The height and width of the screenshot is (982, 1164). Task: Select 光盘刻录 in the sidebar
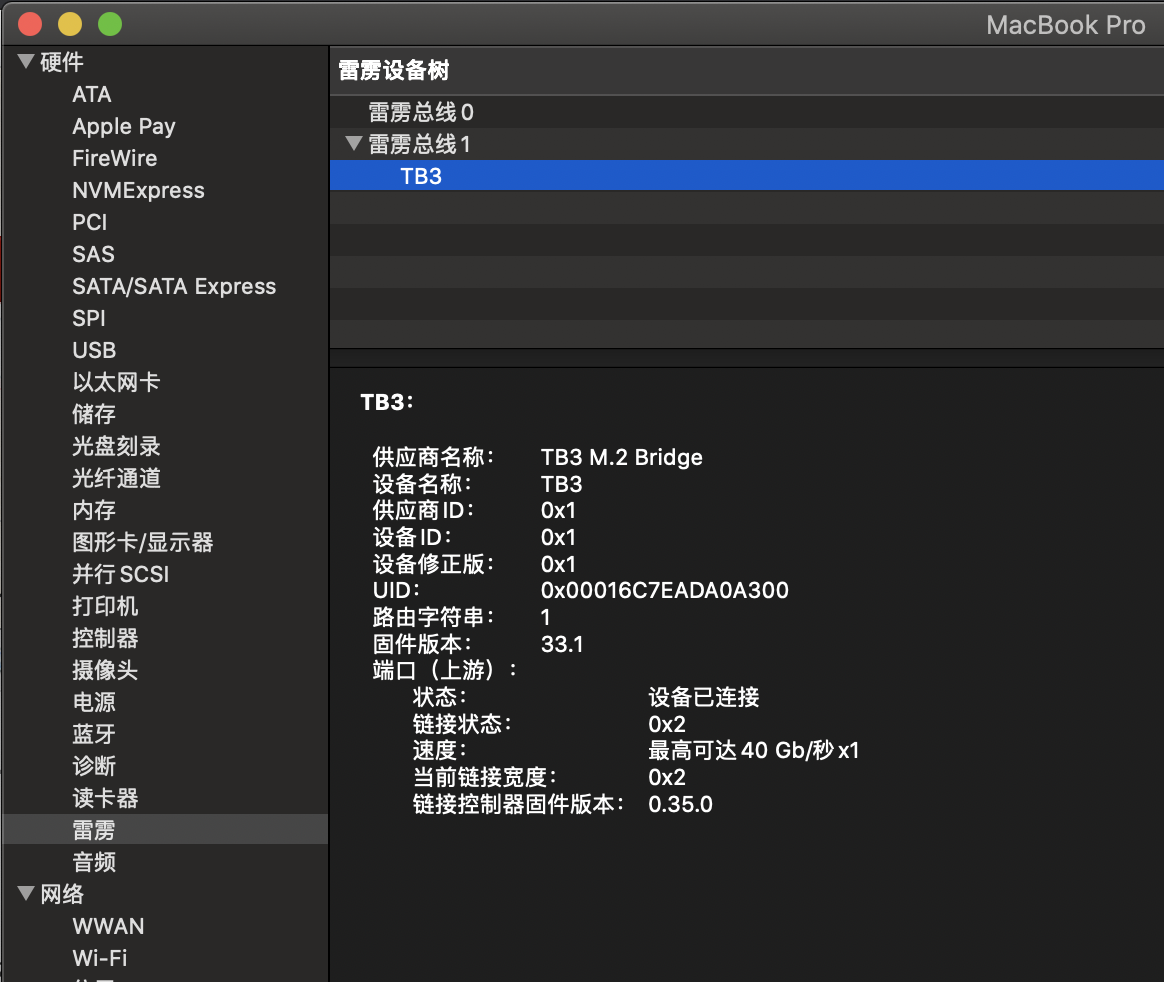[116, 445]
